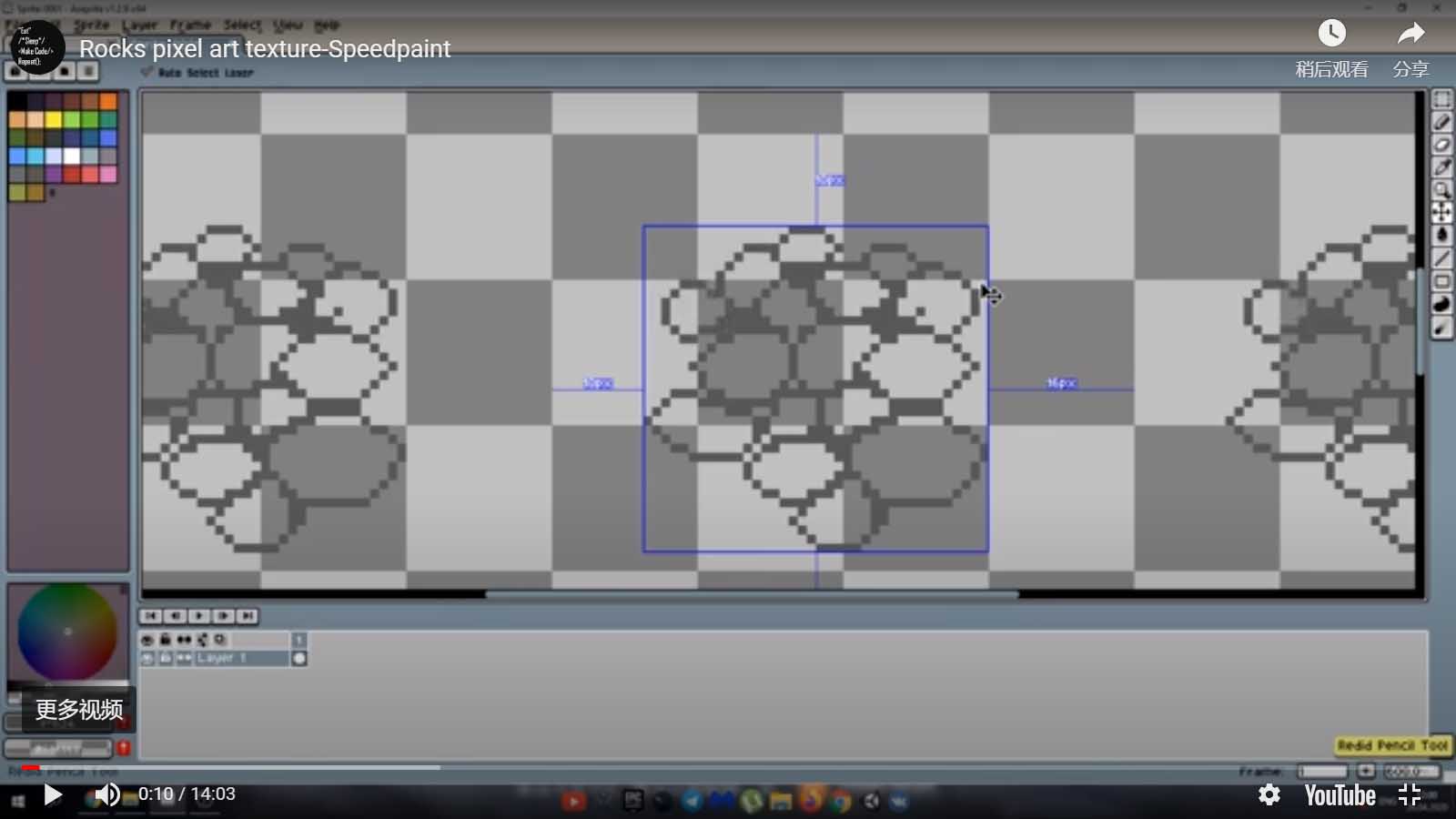Viewport: 1456px width, 819px height.
Task: Toggle all layers visibility in timeline header
Action: [x=147, y=640]
